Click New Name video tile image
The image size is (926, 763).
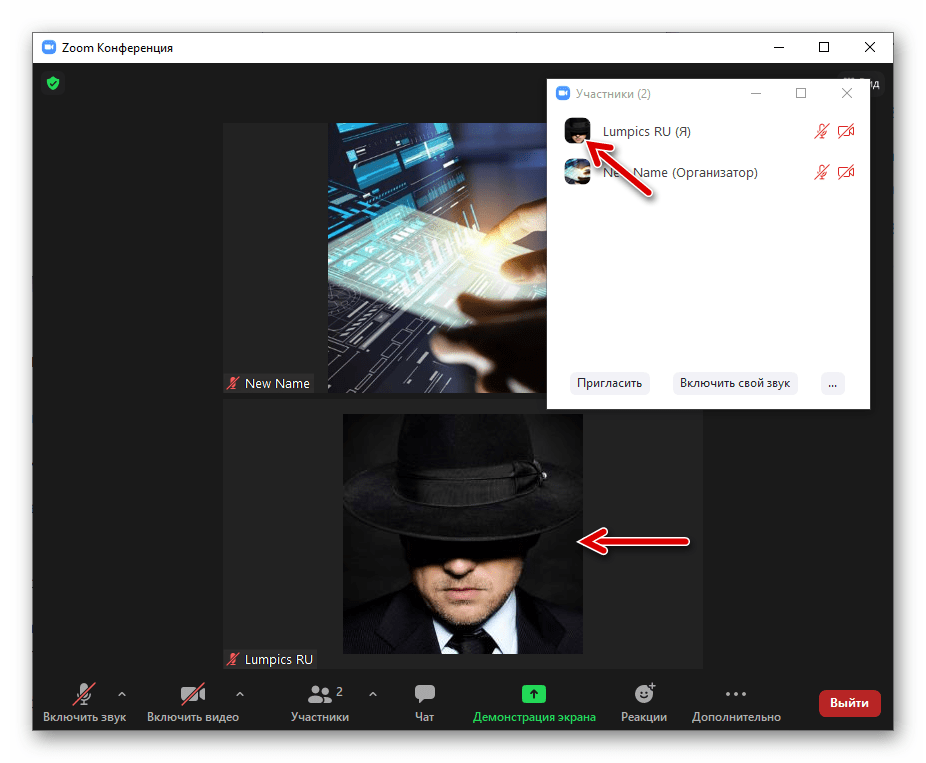click(437, 257)
